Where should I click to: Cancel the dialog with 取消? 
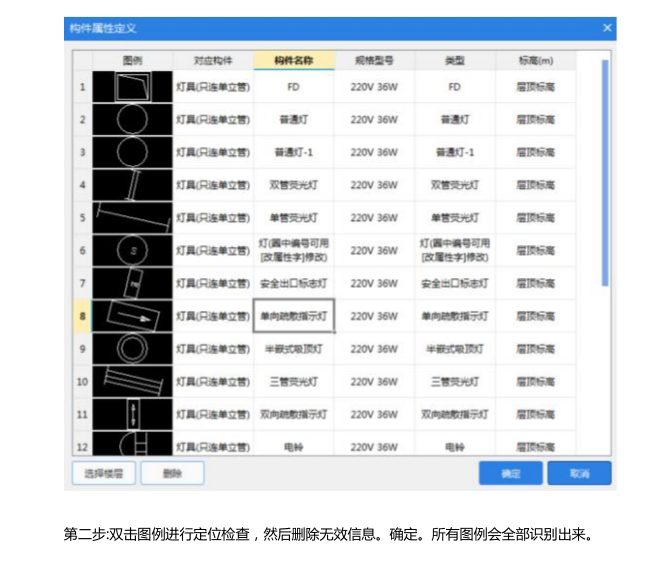(x=579, y=473)
